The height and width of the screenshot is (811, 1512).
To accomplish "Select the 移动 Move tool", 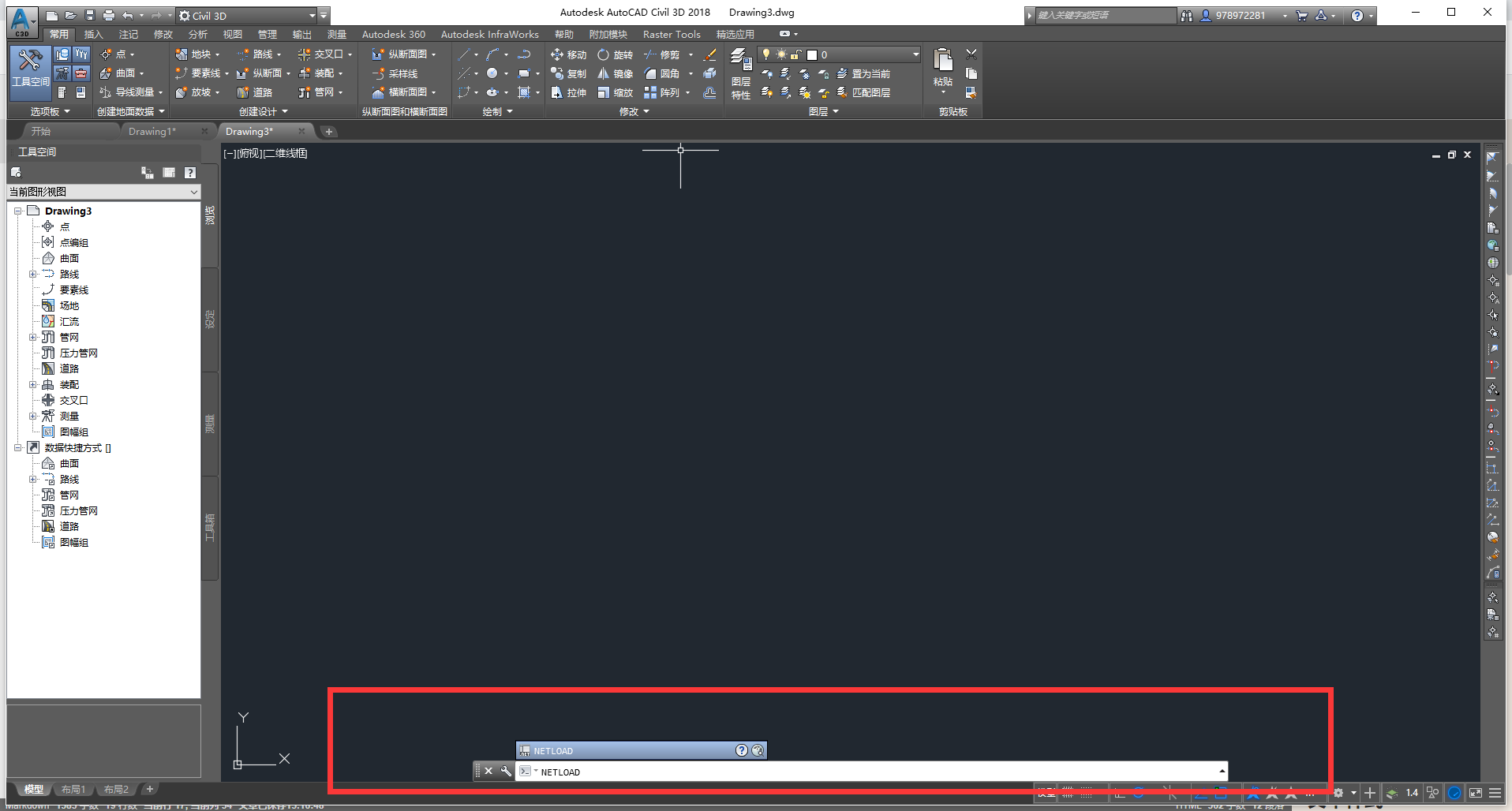I will point(568,54).
